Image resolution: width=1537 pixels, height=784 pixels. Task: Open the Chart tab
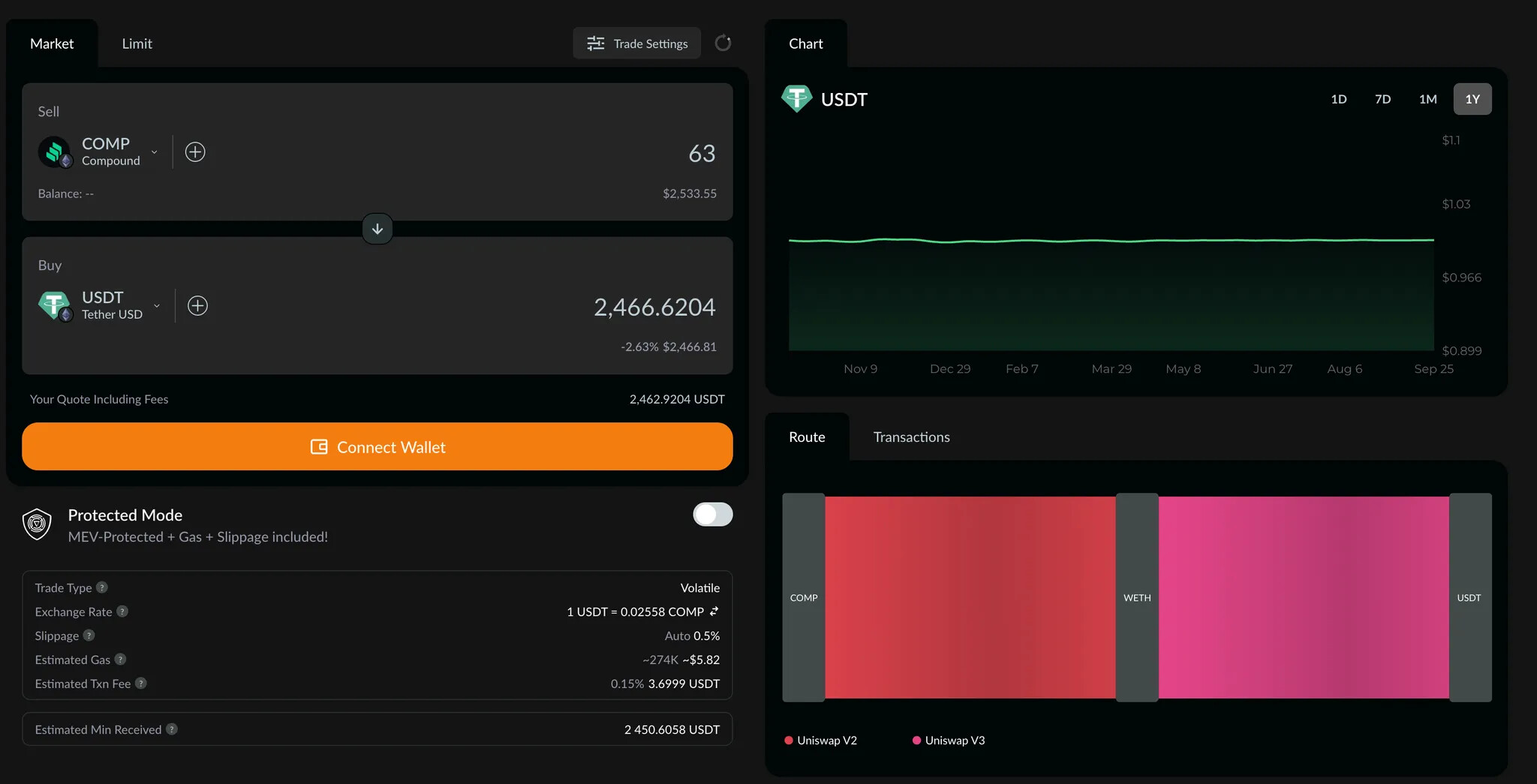(x=806, y=44)
